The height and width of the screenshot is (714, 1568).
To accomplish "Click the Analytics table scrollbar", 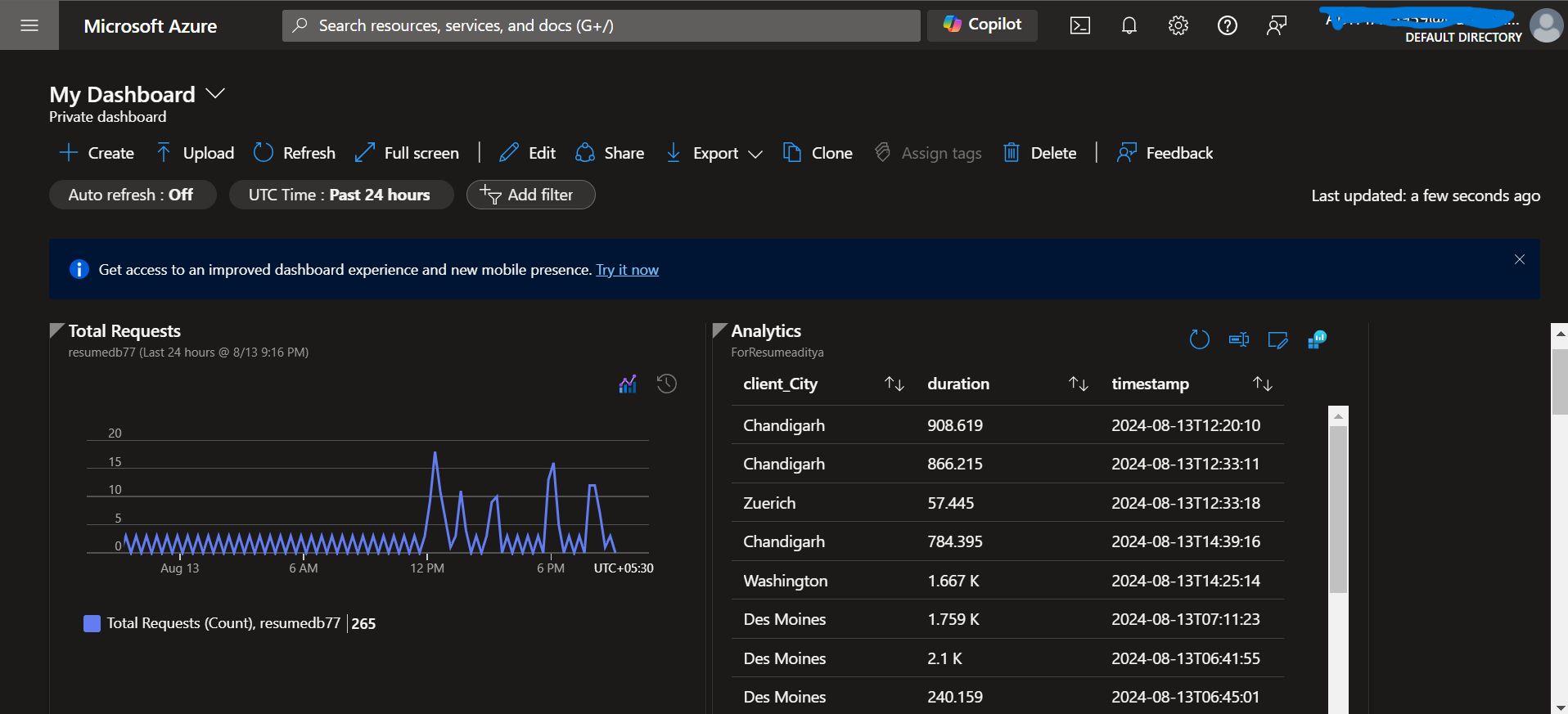I will pyautogui.click(x=1338, y=510).
